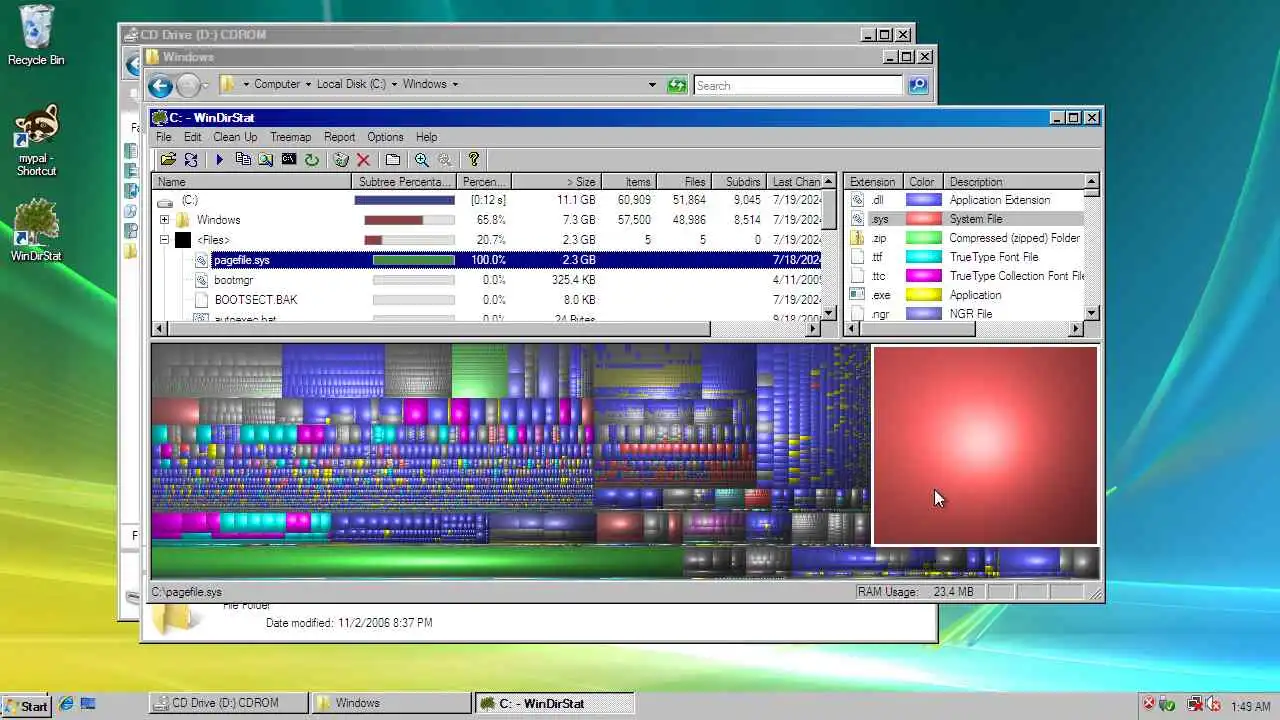Select the WinDirStat desktop shortcut icon

36,230
